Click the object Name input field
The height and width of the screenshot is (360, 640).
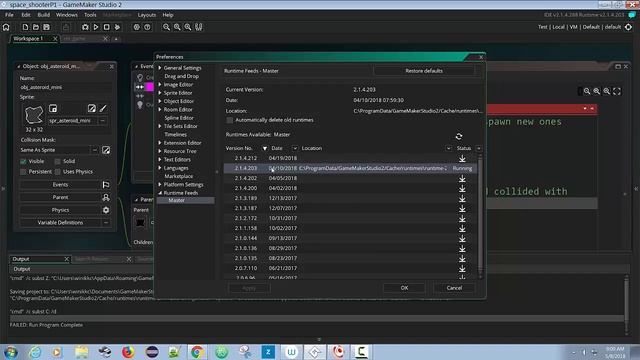65,87
